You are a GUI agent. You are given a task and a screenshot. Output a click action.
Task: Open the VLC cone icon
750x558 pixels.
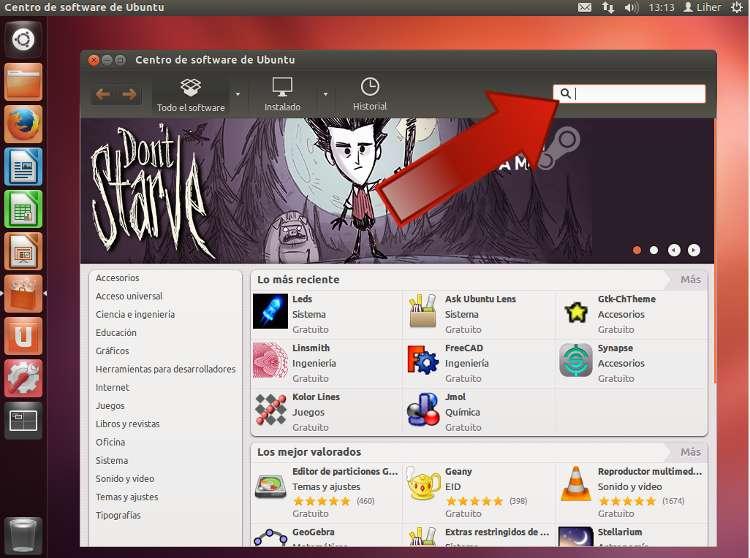(576, 484)
